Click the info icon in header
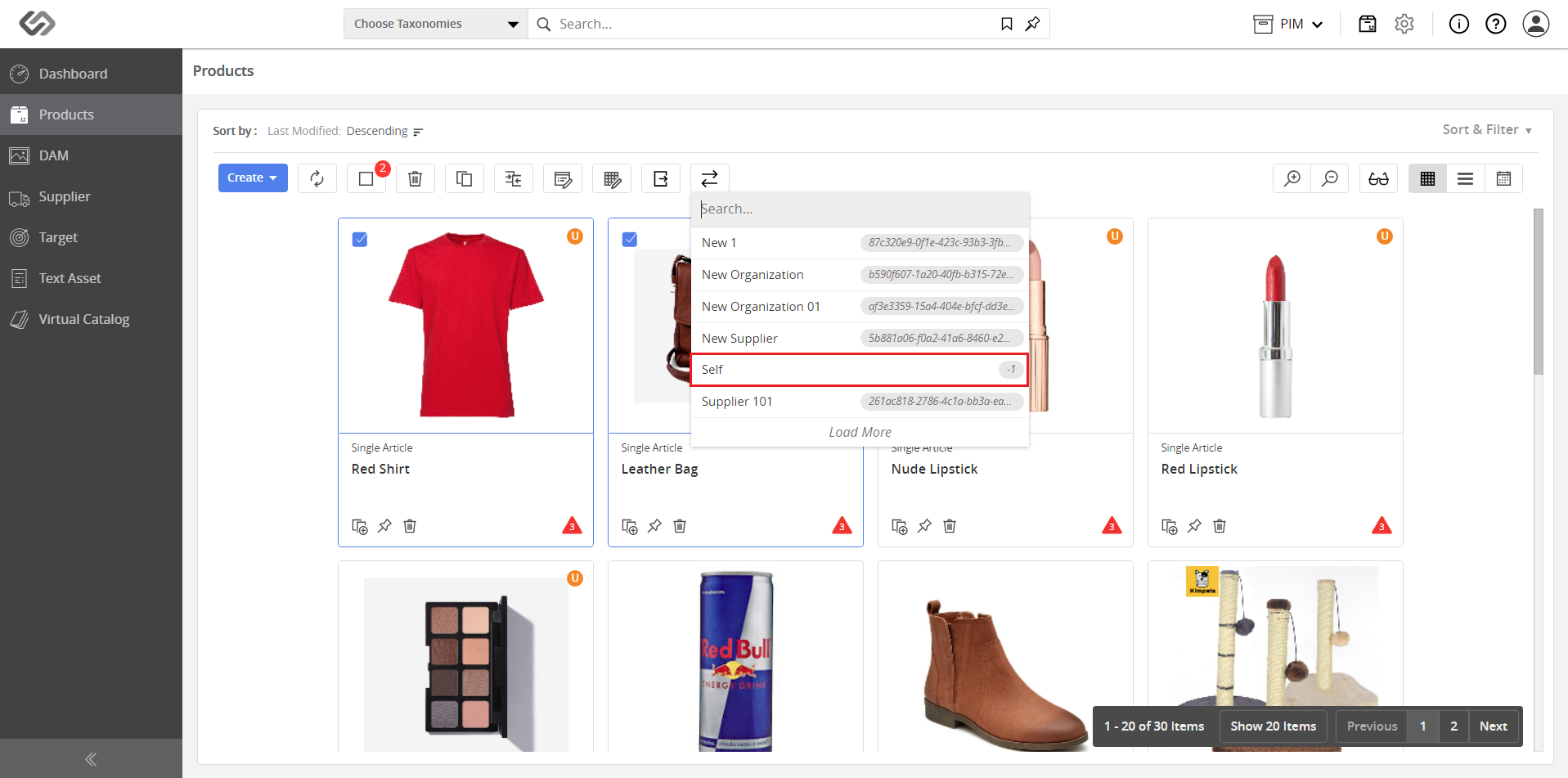 [1459, 24]
